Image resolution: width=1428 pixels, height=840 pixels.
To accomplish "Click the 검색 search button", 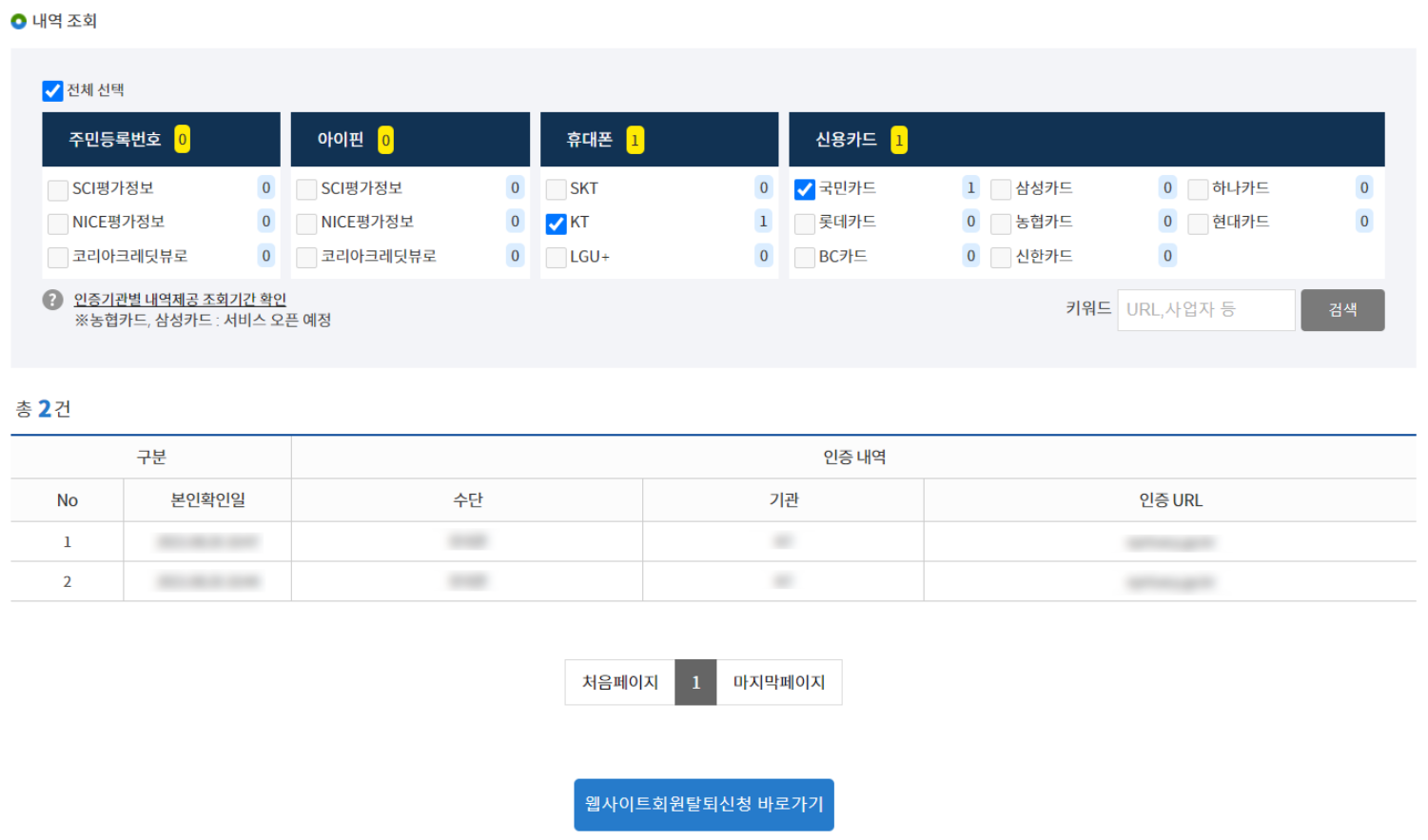I will click(x=1341, y=309).
